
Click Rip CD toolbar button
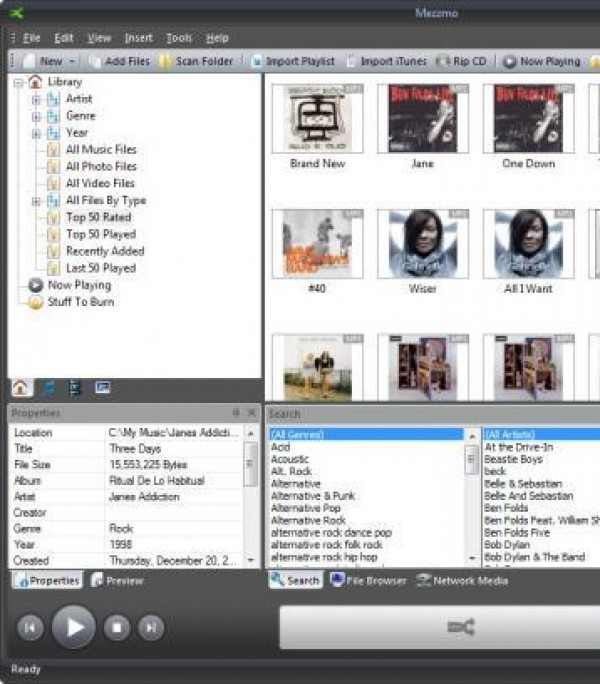[x=461, y=61]
